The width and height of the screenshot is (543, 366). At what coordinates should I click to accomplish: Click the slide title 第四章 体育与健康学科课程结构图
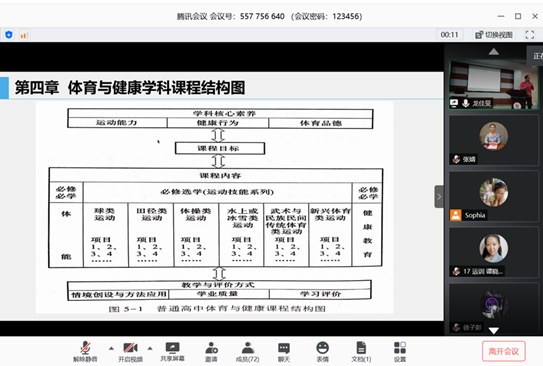coord(130,88)
